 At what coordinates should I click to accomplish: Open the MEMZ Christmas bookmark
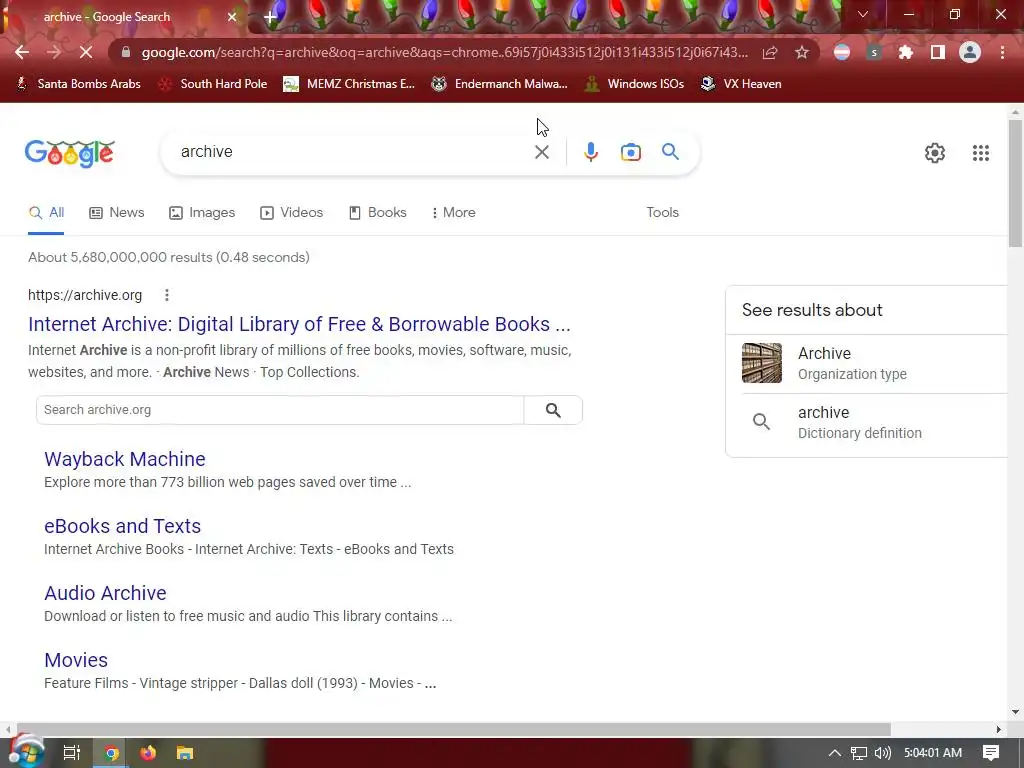point(349,84)
